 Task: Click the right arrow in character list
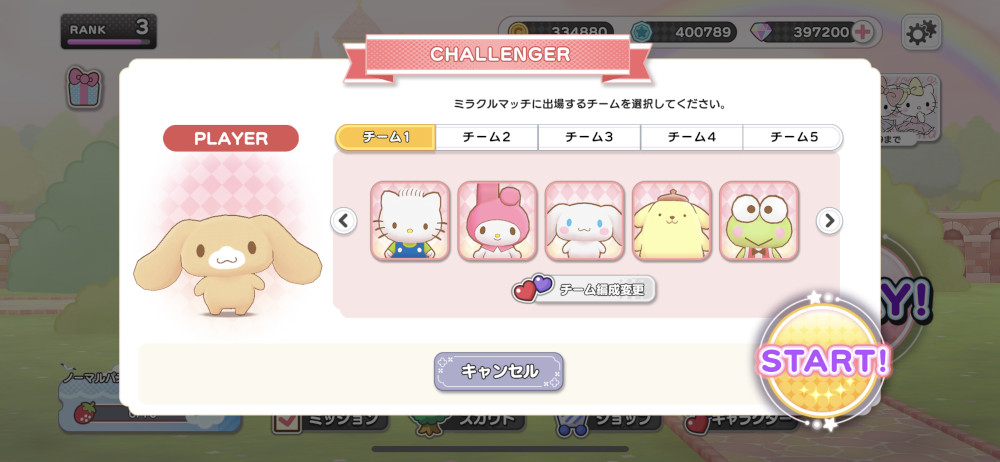click(x=829, y=221)
